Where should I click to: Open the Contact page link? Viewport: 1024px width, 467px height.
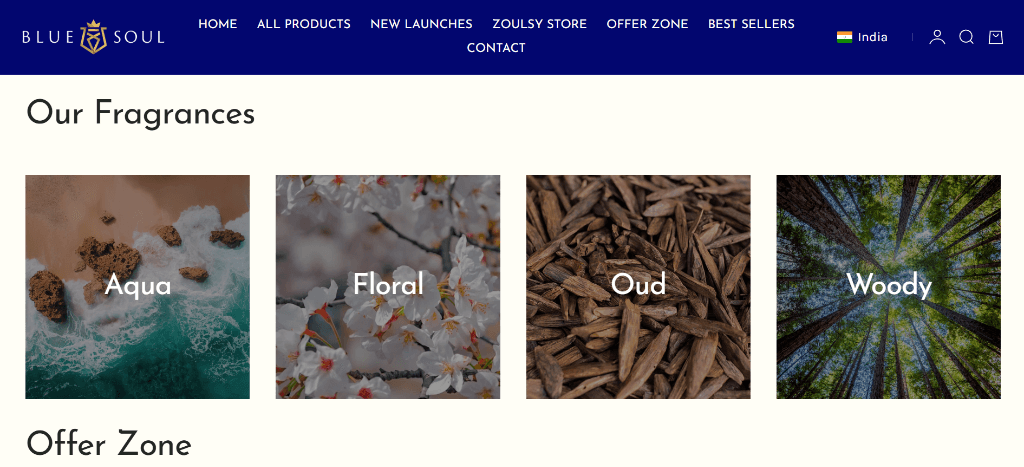[496, 48]
